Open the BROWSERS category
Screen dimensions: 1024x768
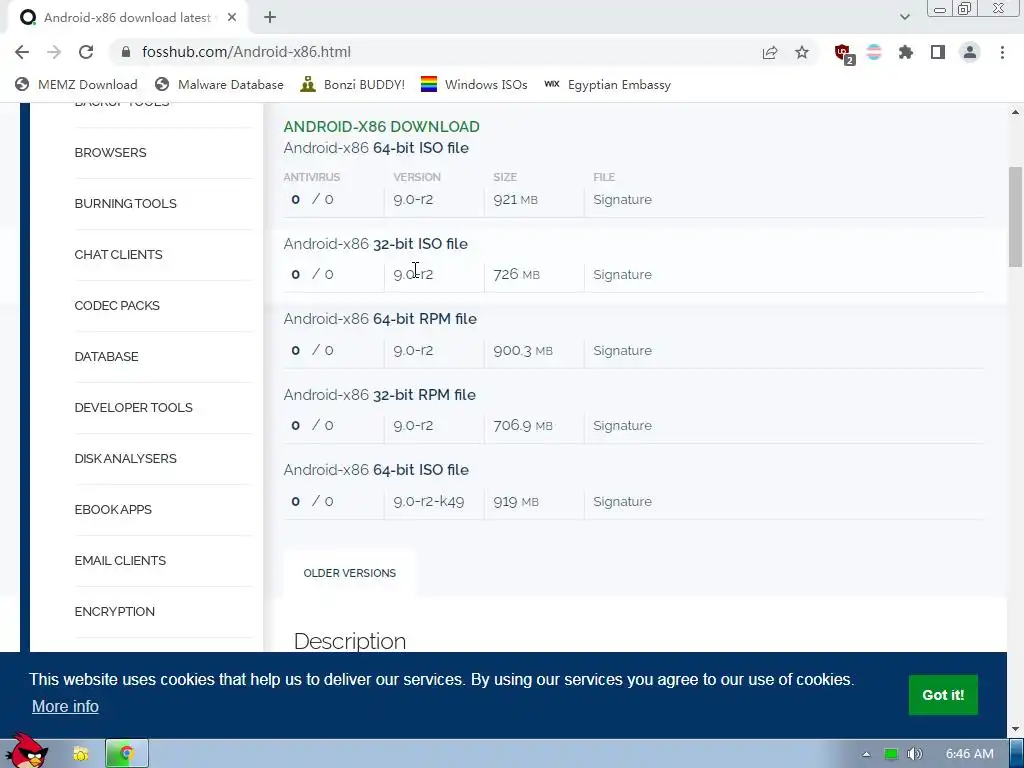click(x=110, y=153)
